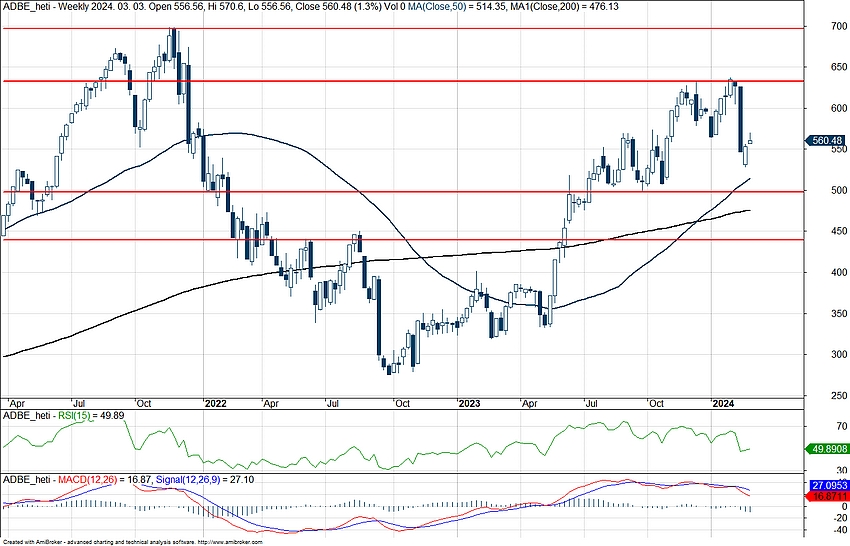Click the -40 level on MACD axis
This screenshot has height=546, width=850.
(839, 530)
